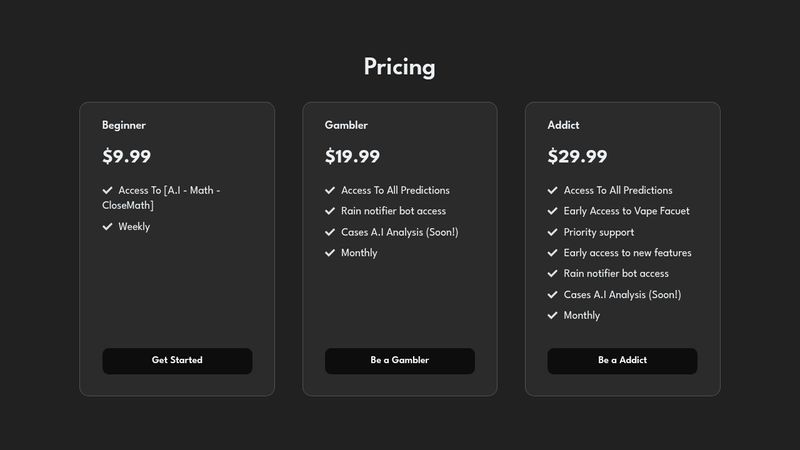This screenshot has height=450, width=800.
Task: Click the Gambler plan title
Action: (x=346, y=125)
